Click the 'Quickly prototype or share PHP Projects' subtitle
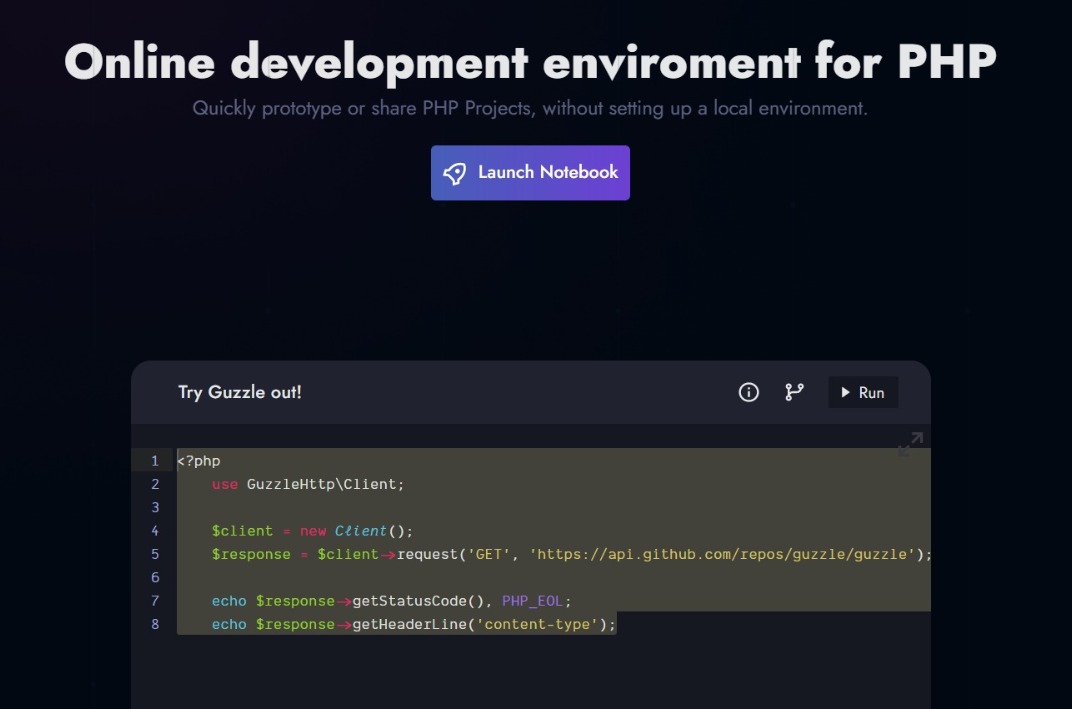Viewport: 1072px width, 709px height. (x=362, y=108)
